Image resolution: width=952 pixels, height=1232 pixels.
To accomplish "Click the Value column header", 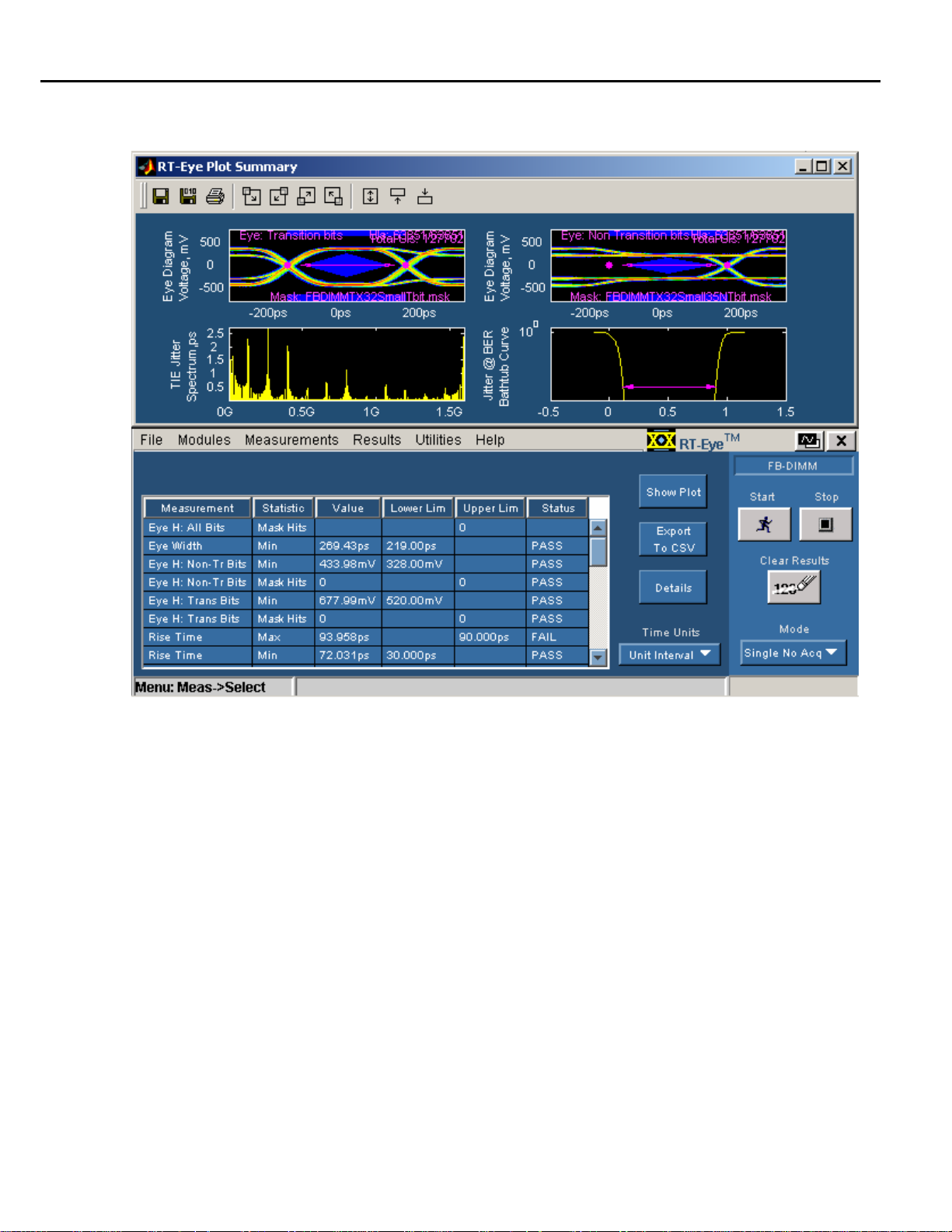I will (x=348, y=508).
